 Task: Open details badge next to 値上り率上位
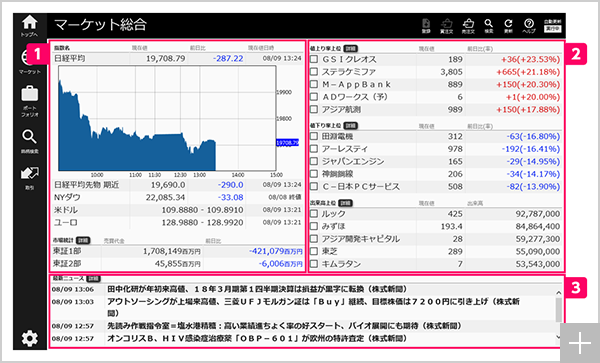350,49
